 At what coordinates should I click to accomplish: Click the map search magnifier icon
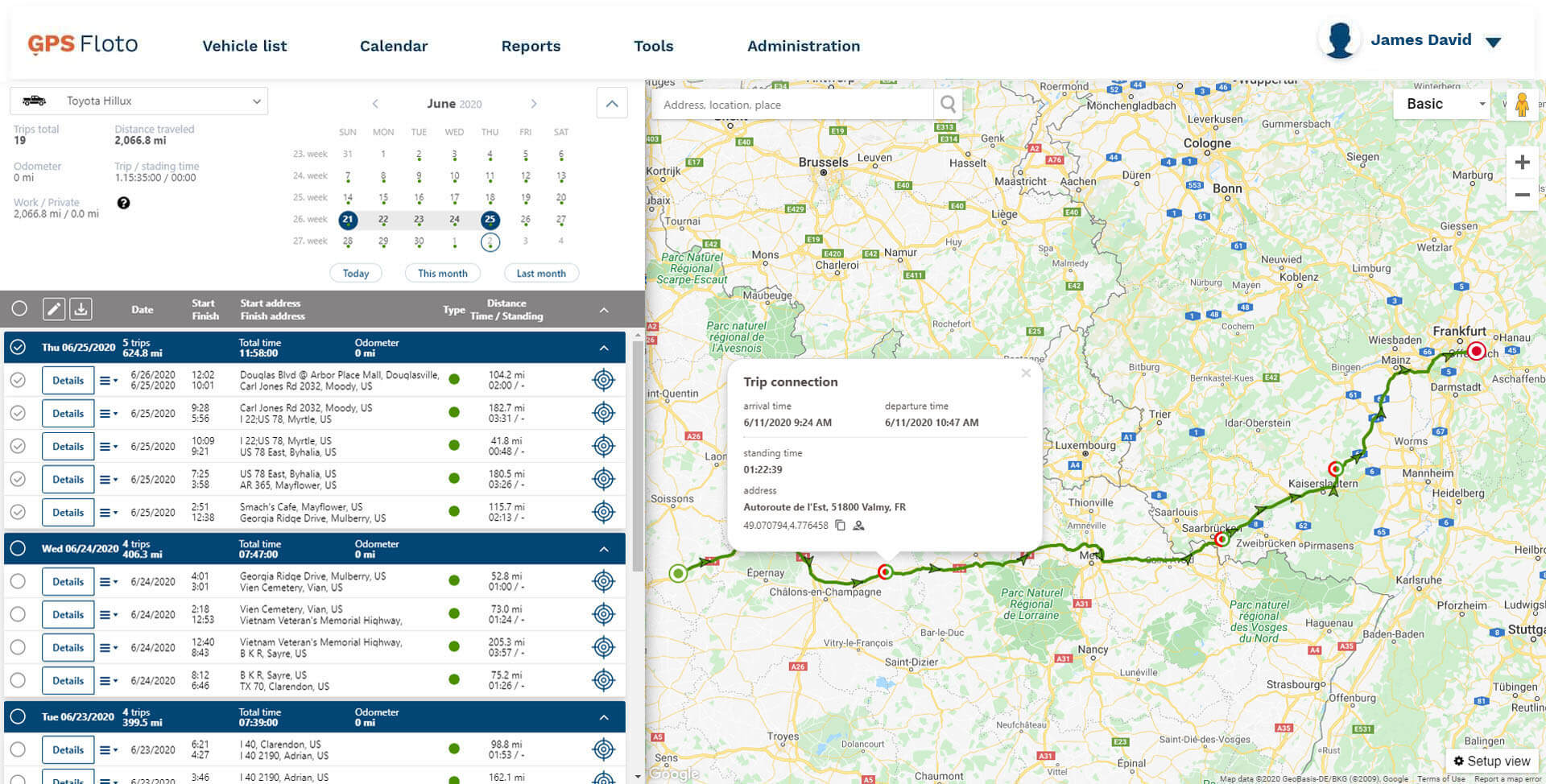point(949,105)
